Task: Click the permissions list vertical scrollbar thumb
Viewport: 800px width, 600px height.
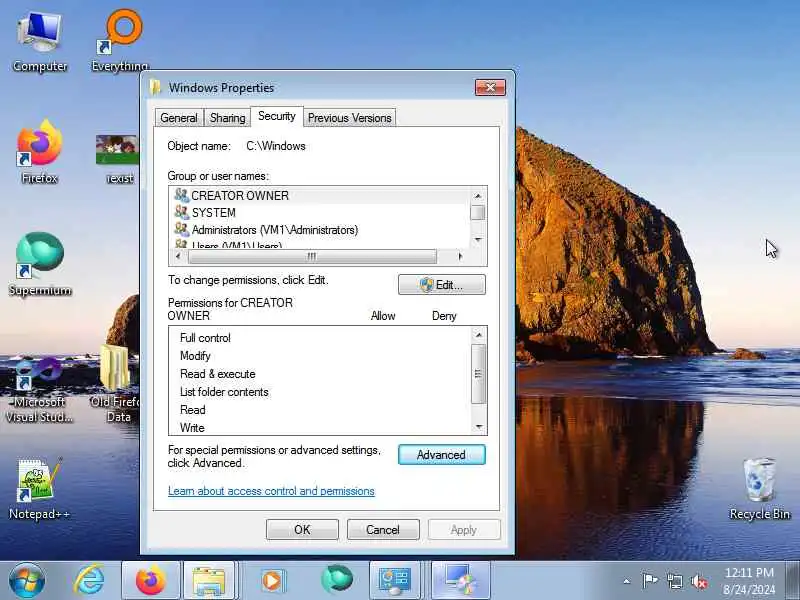Action: point(479,373)
